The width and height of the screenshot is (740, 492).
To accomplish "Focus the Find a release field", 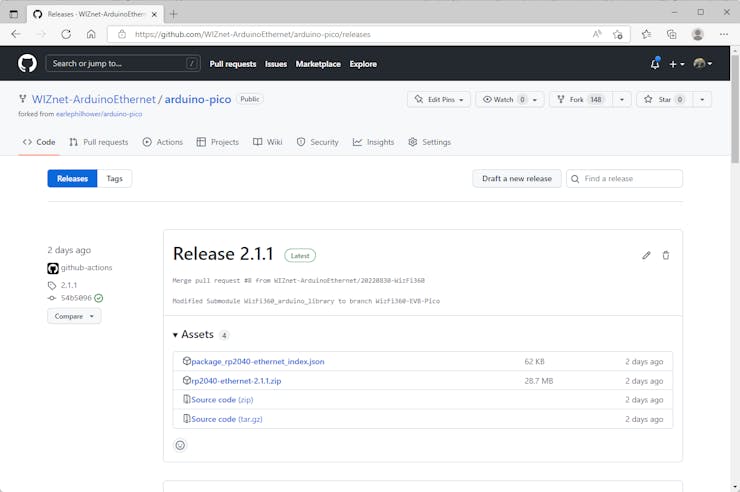I will pos(624,178).
